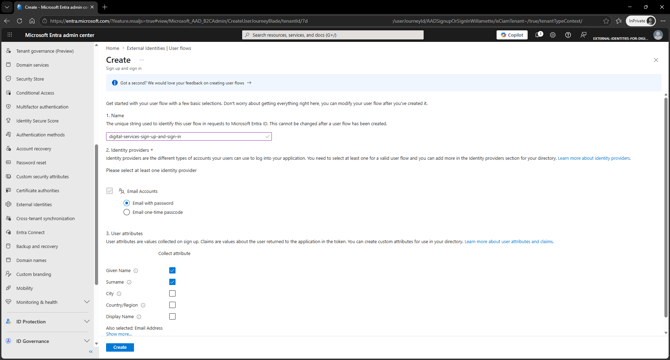Switch to the Entra admin center browser tab

(56, 7)
